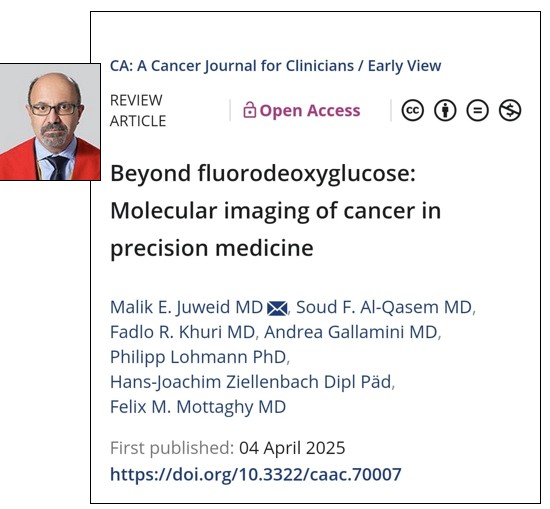Click the Creative Commons CC icon

tap(412, 110)
